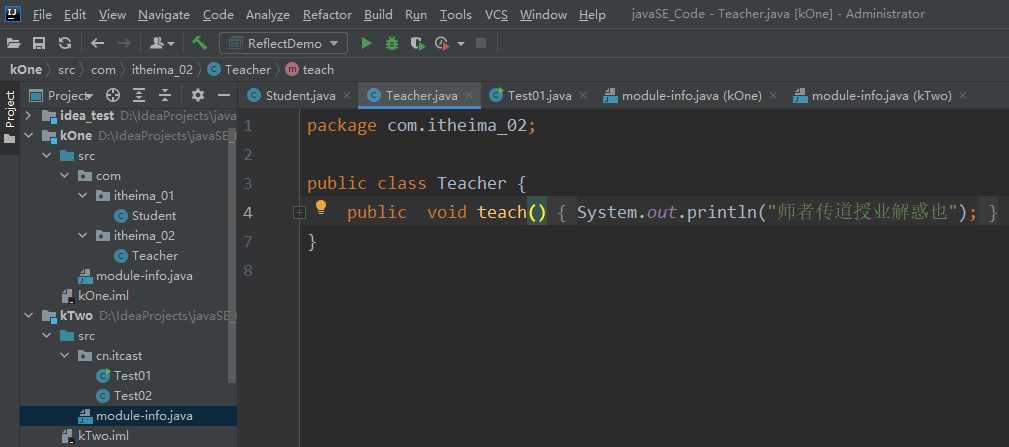Expand idea_test module node
Image resolution: width=1009 pixels, height=447 pixels.
[28, 116]
